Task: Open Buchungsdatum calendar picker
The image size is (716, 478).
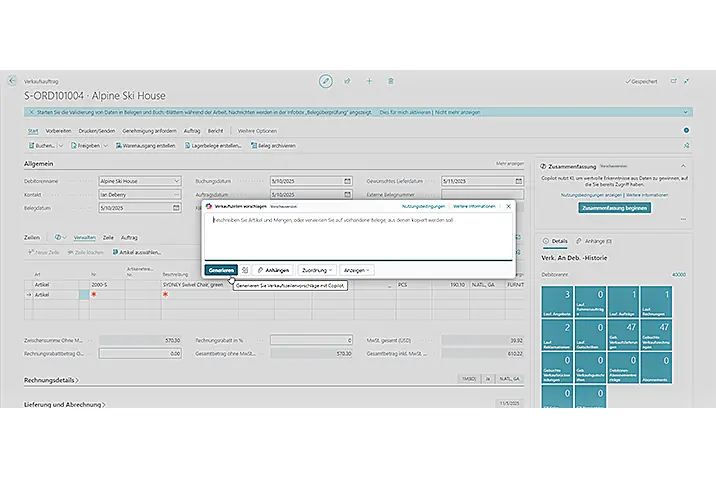Action: click(x=347, y=181)
